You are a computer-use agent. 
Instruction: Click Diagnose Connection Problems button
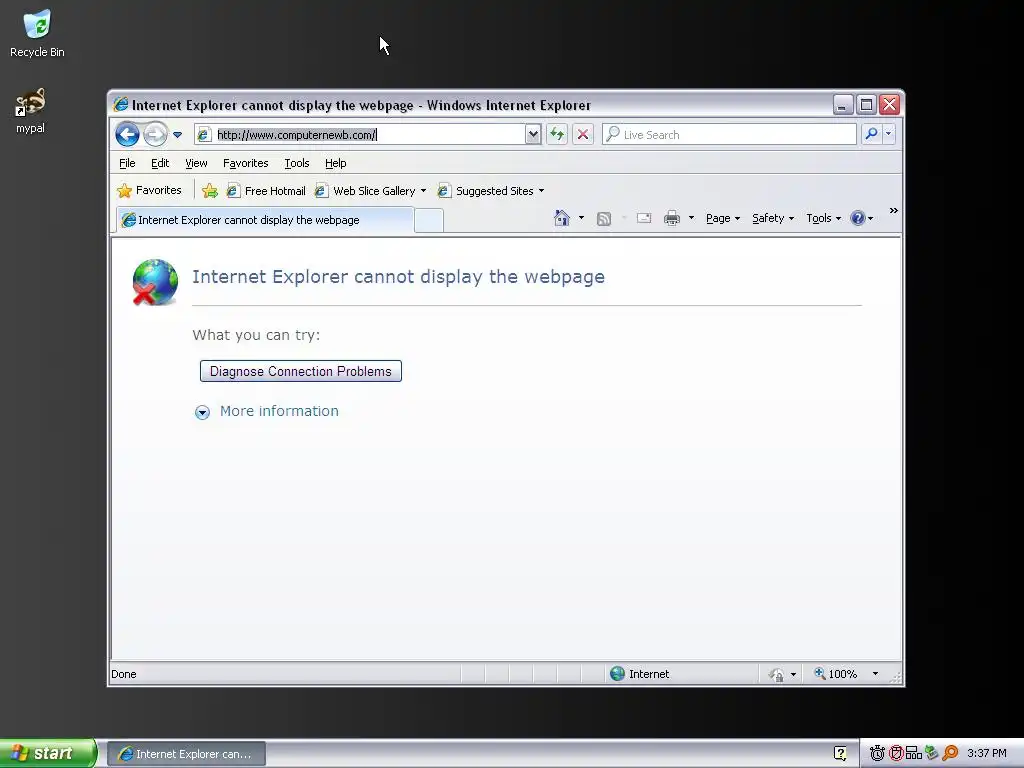click(300, 371)
